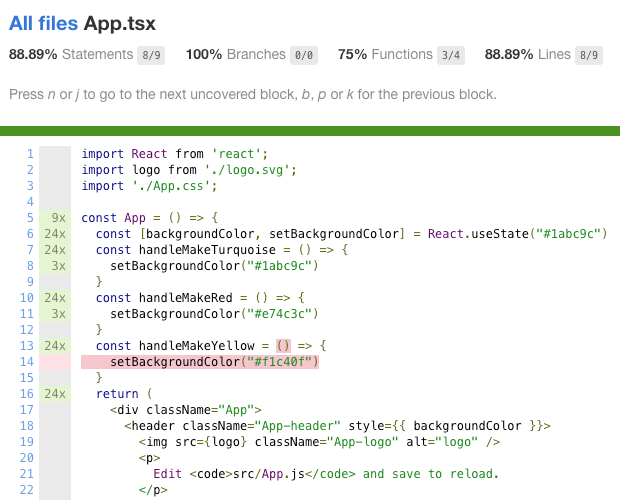620x500 pixels.
Task: Click the 24x hit count on line 13
Action: click(x=55, y=346)
